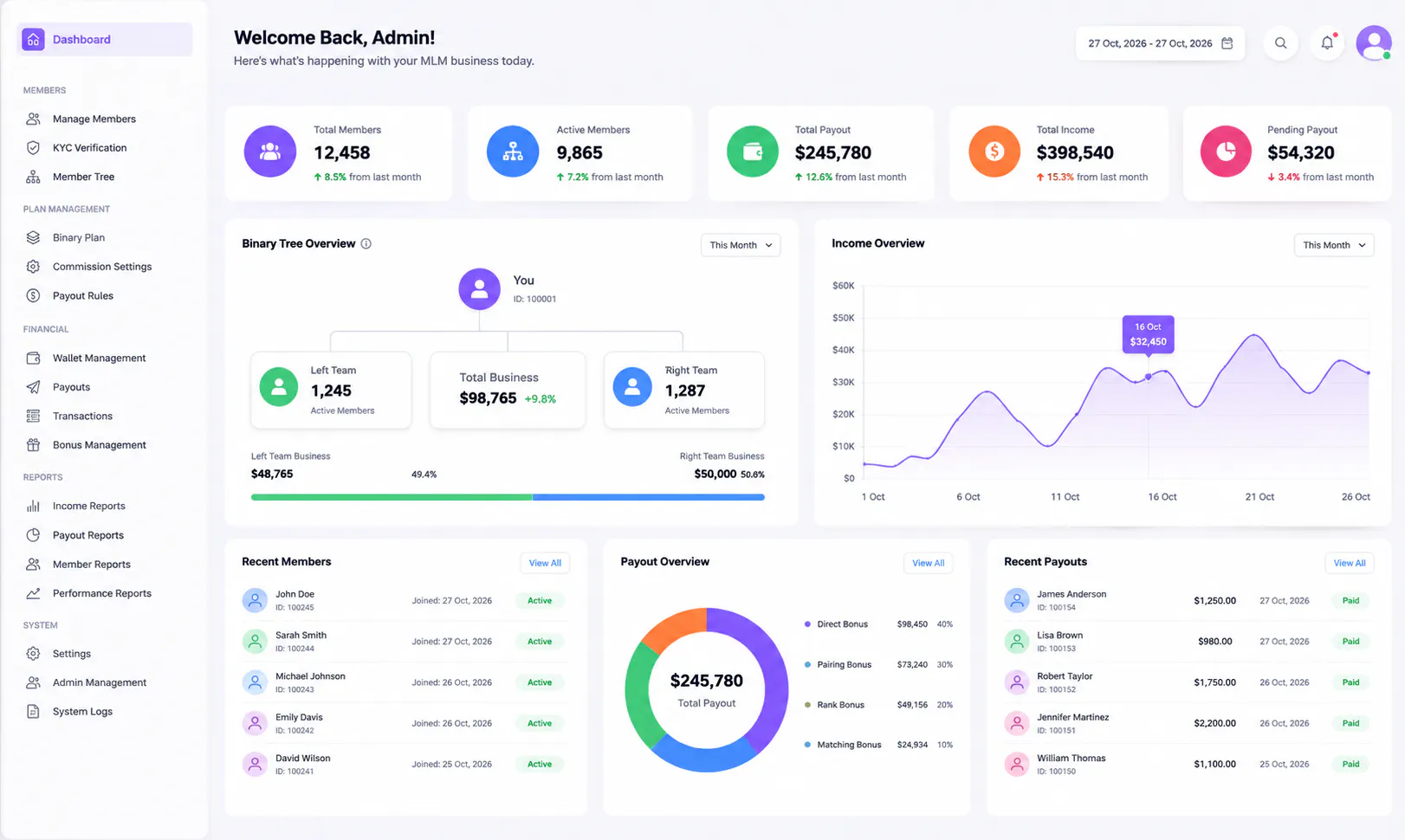This screenshot has height=840, width=1405.
Task: Click the green Total Payout wallet icon
Action: pyautogui.click(x=753, y=152)
